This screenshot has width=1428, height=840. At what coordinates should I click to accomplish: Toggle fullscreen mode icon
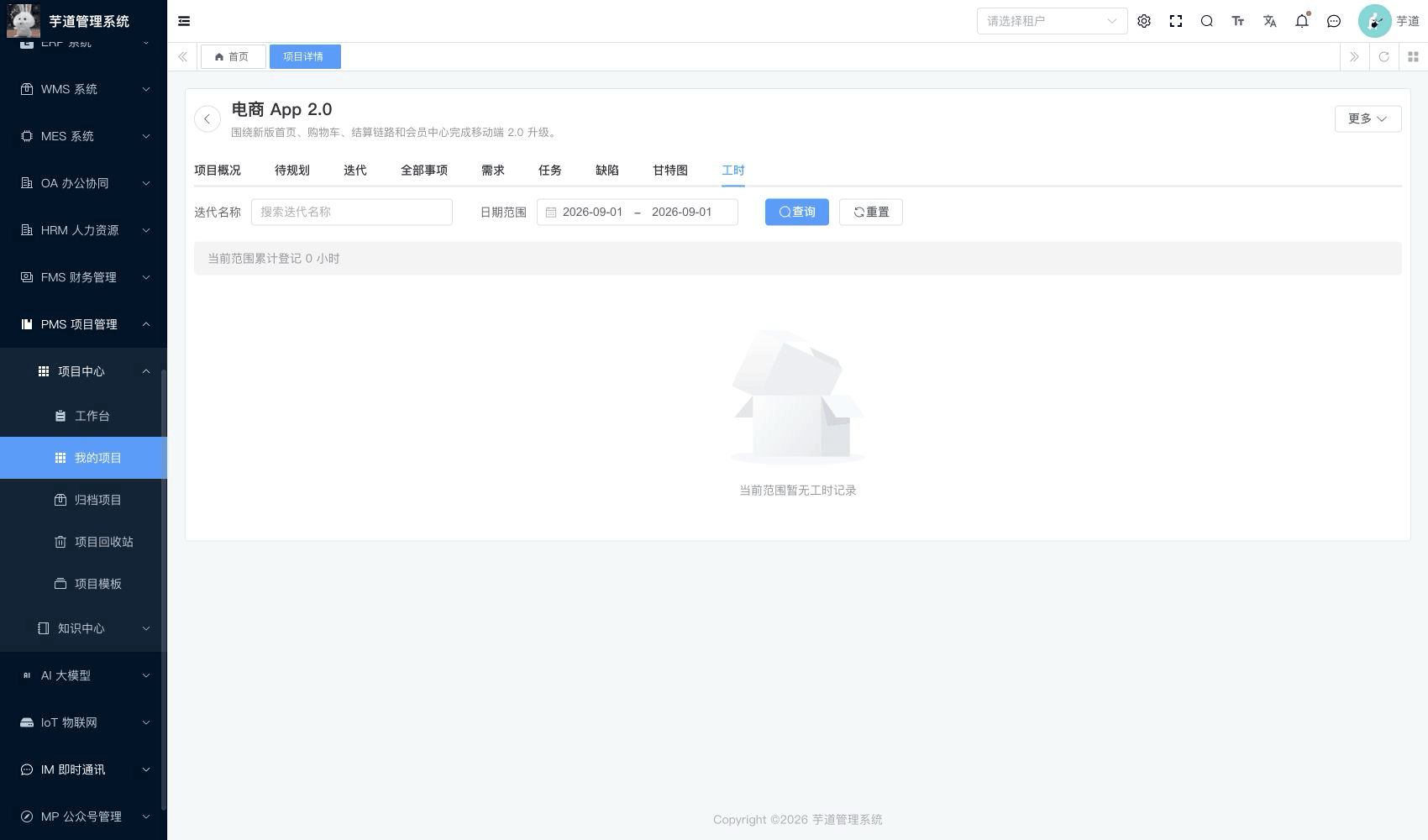1176,21
